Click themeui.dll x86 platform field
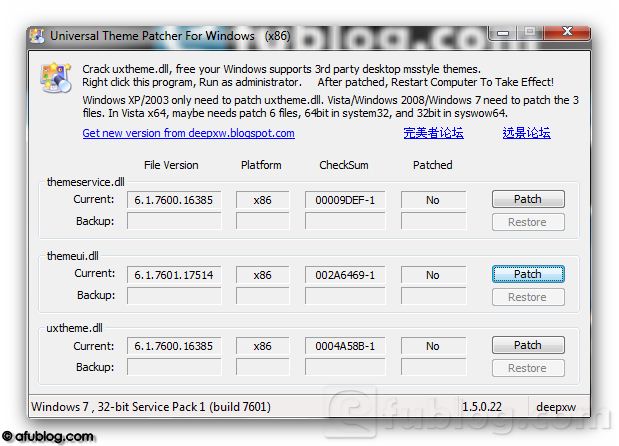 point(263,275)
